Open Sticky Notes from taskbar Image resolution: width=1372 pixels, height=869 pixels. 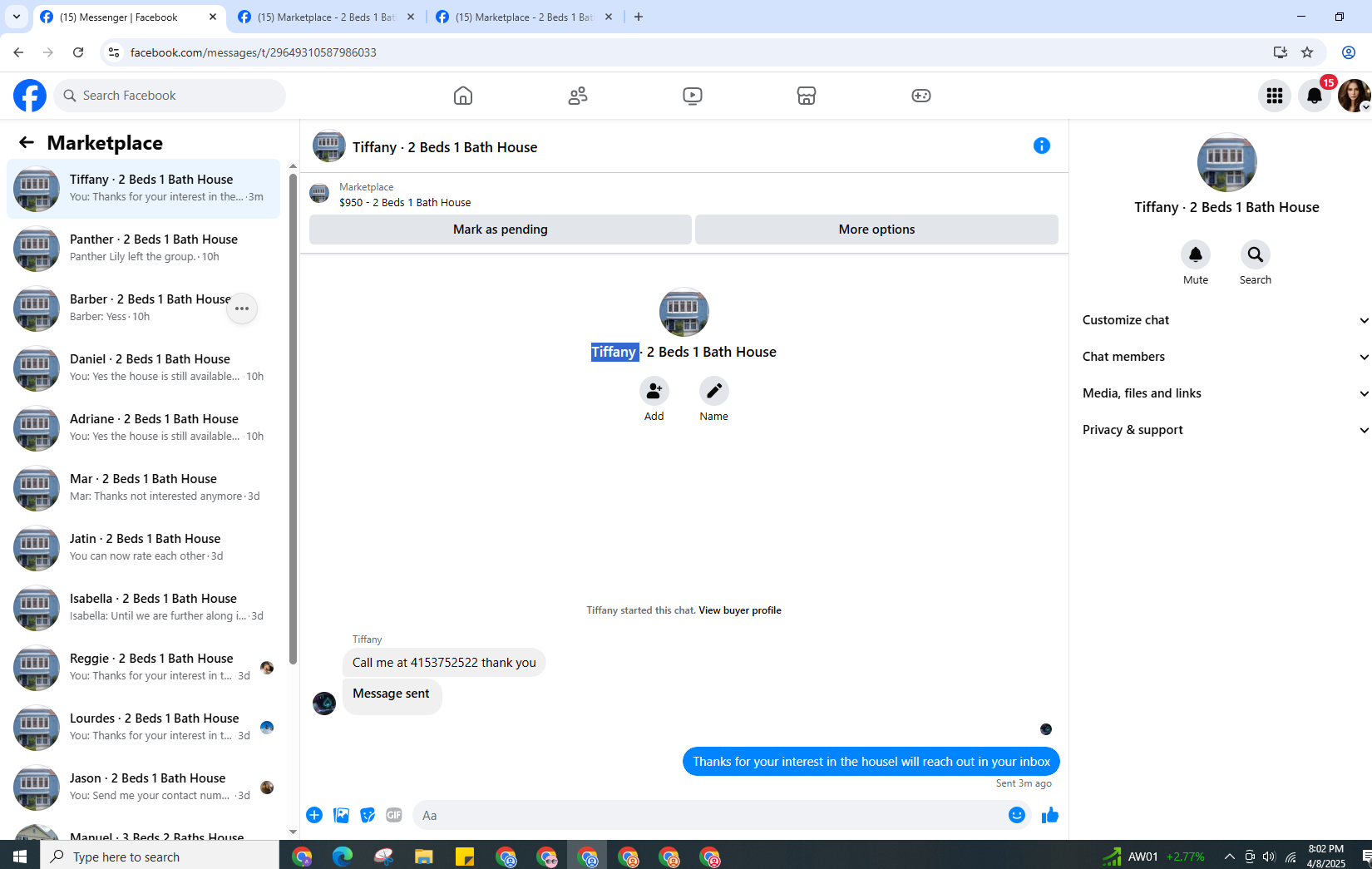pyautogui.click(x=465, y=857)
